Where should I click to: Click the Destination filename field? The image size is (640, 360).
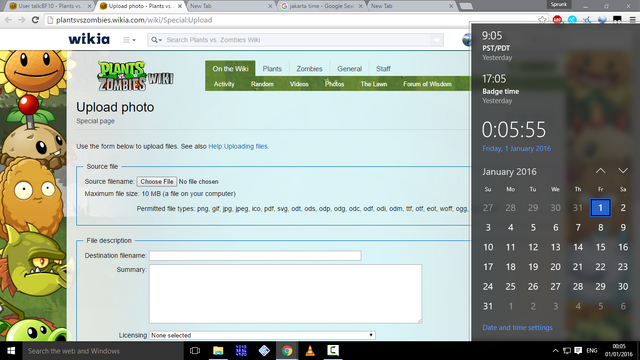pos(255,256)
